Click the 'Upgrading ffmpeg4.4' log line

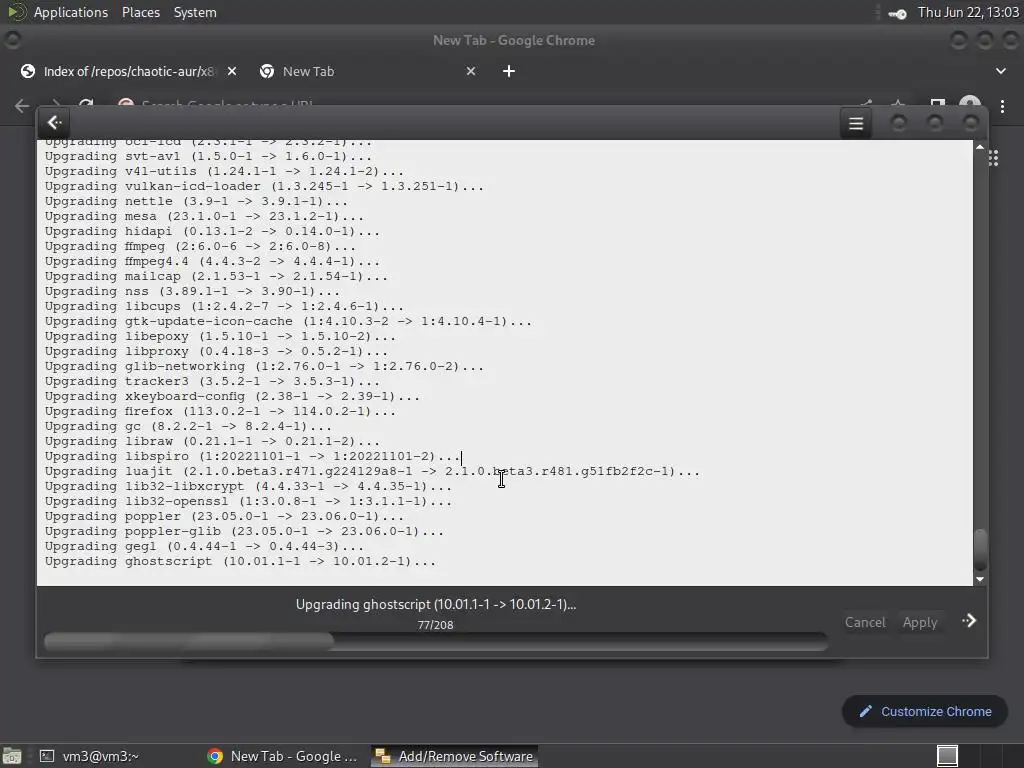212,261
